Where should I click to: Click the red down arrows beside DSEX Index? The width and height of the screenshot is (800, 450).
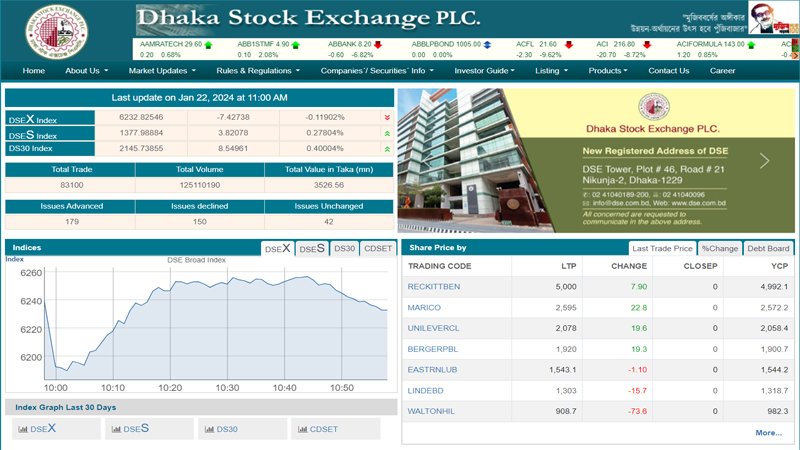(x=387, y=118)
